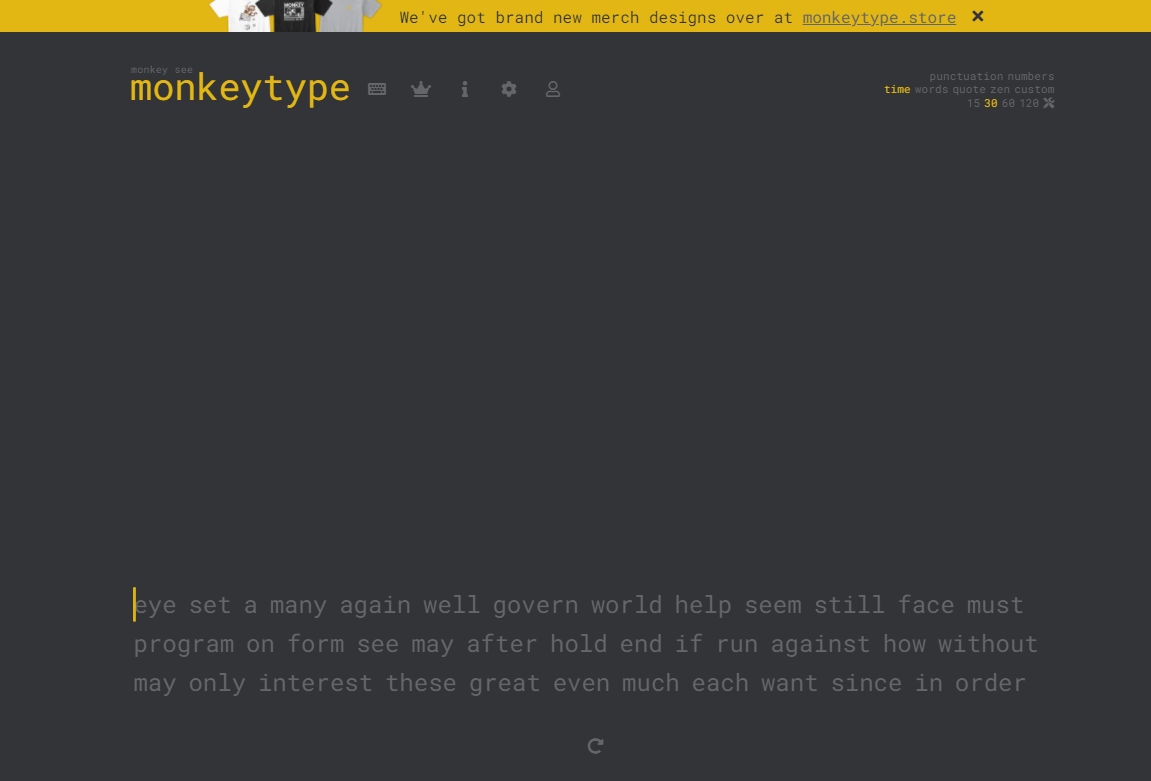The height and width of the screenshot is (781, 1151).
Task: Set test duration to 60 seconds
Action: [x=1008, y=103]
